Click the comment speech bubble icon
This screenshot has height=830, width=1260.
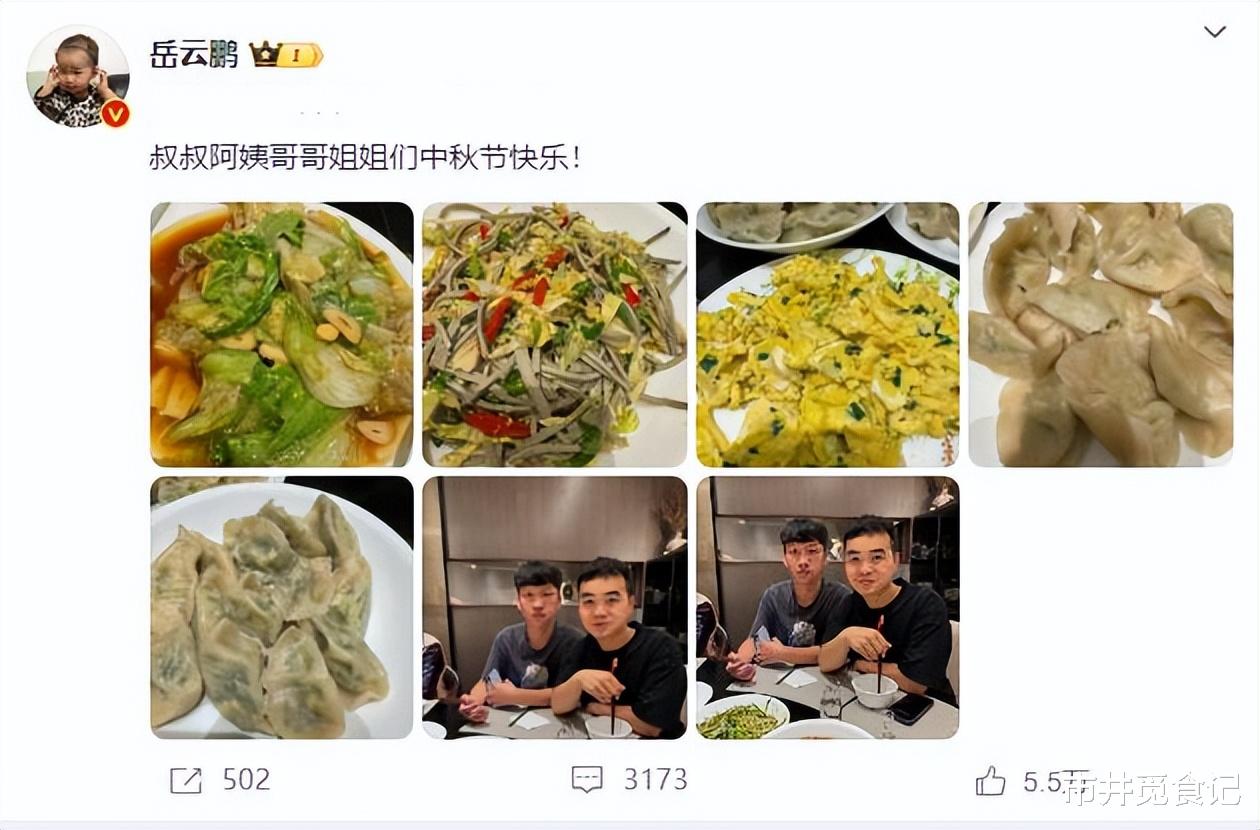point(587,780)
